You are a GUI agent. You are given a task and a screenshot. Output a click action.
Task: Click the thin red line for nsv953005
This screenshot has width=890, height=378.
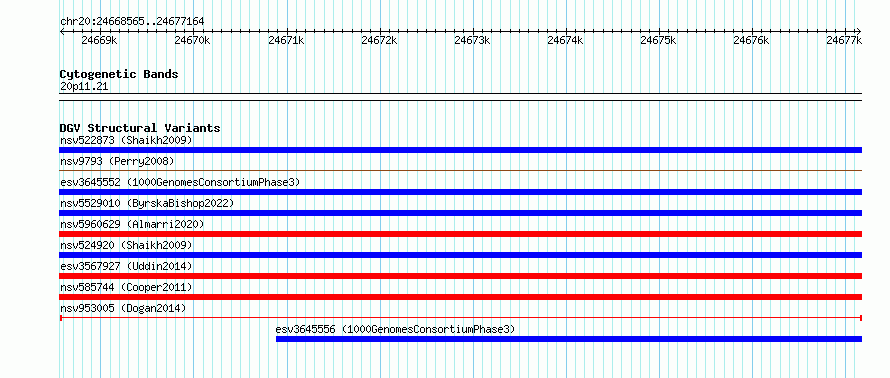coord(460,318)
